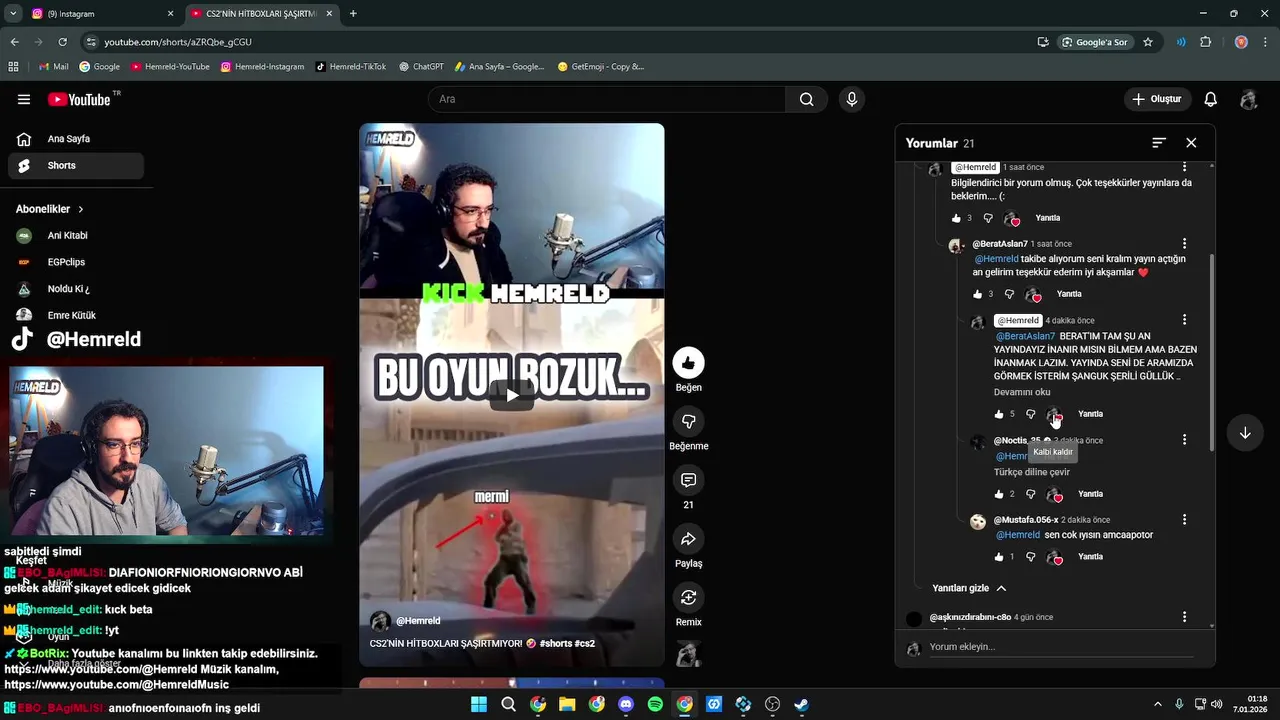Open the Remix option
This screenshot has height=720, width=1280.
[x=688, y=597]
